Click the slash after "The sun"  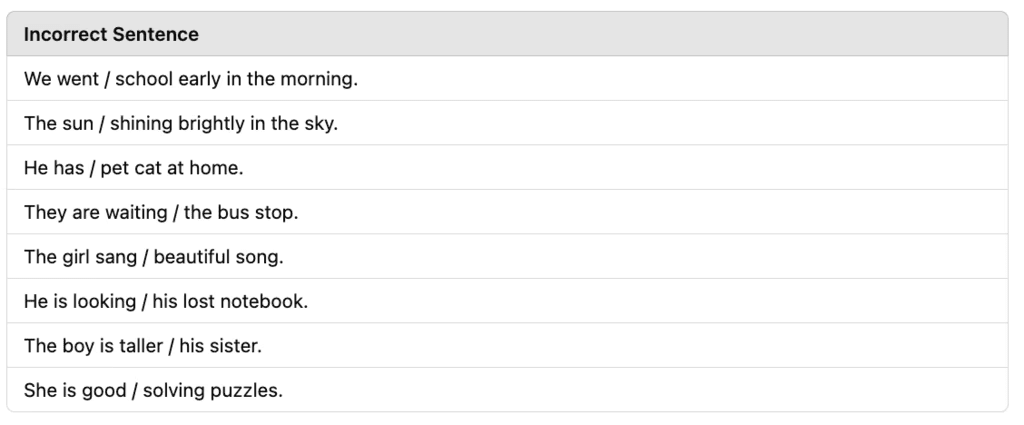[102, 123]
